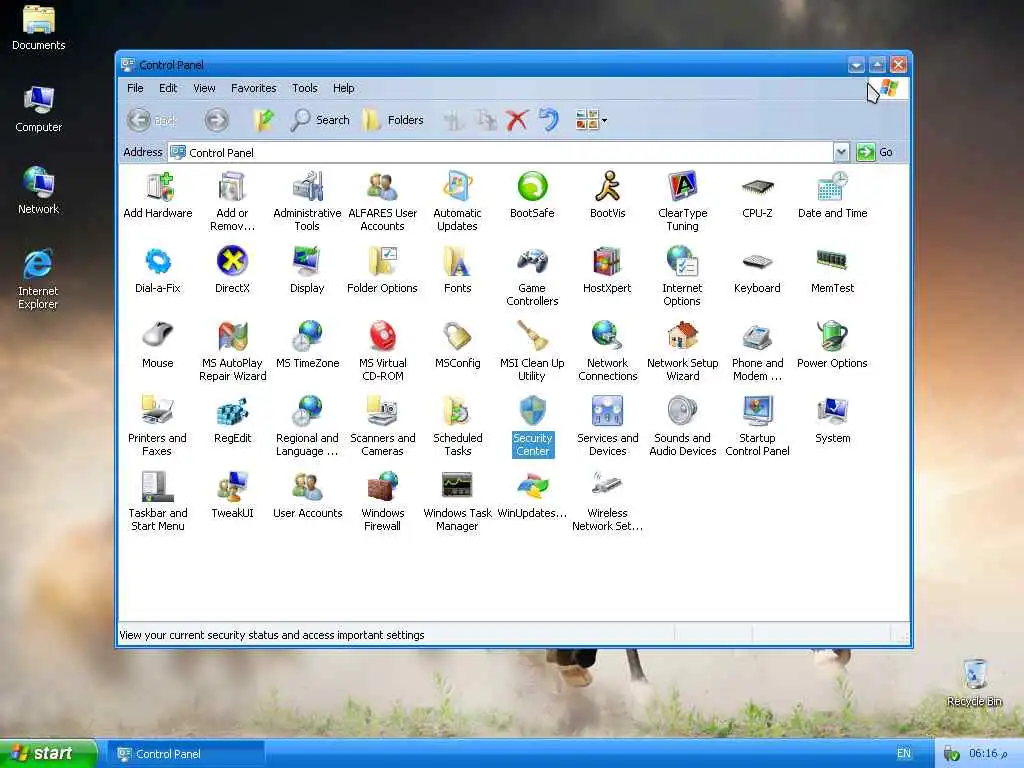Launch the BootVis icon
This screenshot has width=1024, height=768.
tap(607, 195)
